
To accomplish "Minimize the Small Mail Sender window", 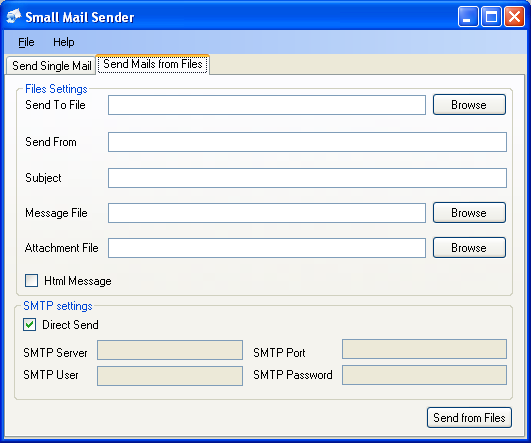I will pos(468,16).
